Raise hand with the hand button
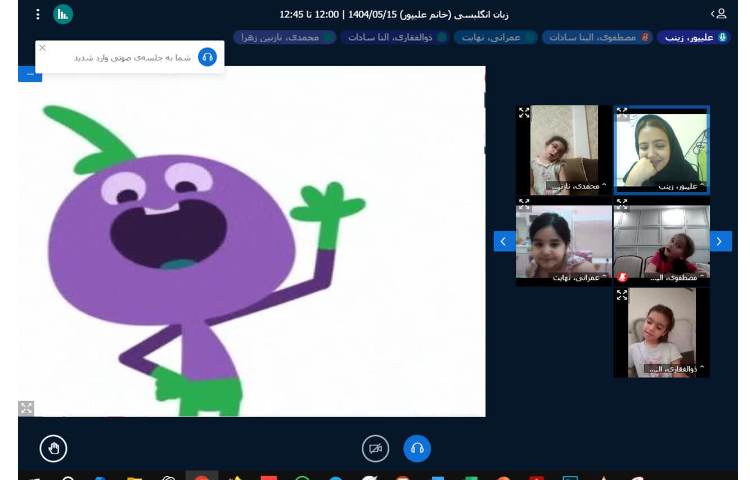Image resolution: width=750 pixels, height=480 pixels. 54,448
